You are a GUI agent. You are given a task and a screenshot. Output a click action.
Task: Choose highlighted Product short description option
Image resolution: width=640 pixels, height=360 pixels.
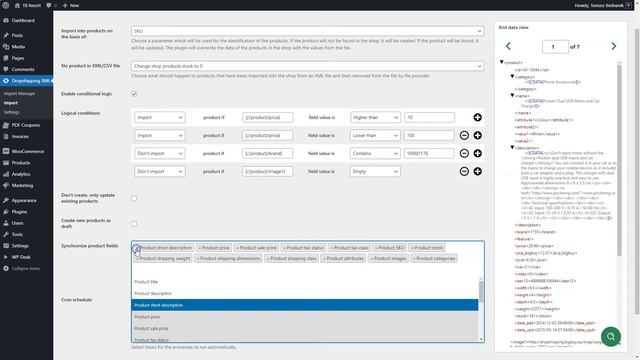tap(304, 305)
